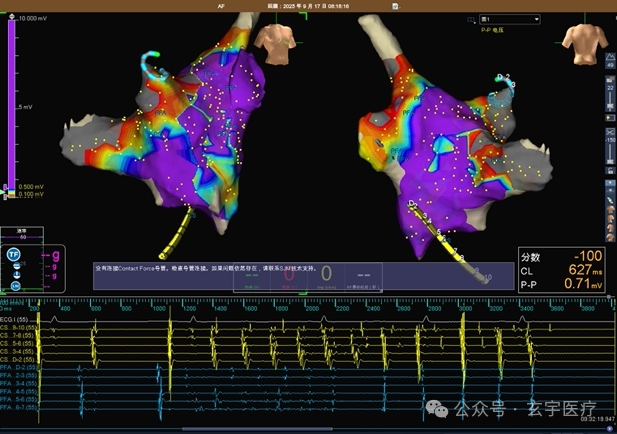
Task: Click the back-facing torso orientation model
Action: [x=584, y=43]
